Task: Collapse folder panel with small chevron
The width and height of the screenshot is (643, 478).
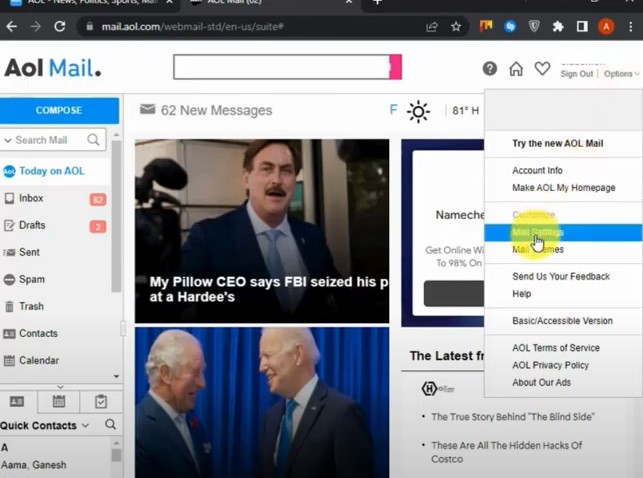Action: click(60, 387)
